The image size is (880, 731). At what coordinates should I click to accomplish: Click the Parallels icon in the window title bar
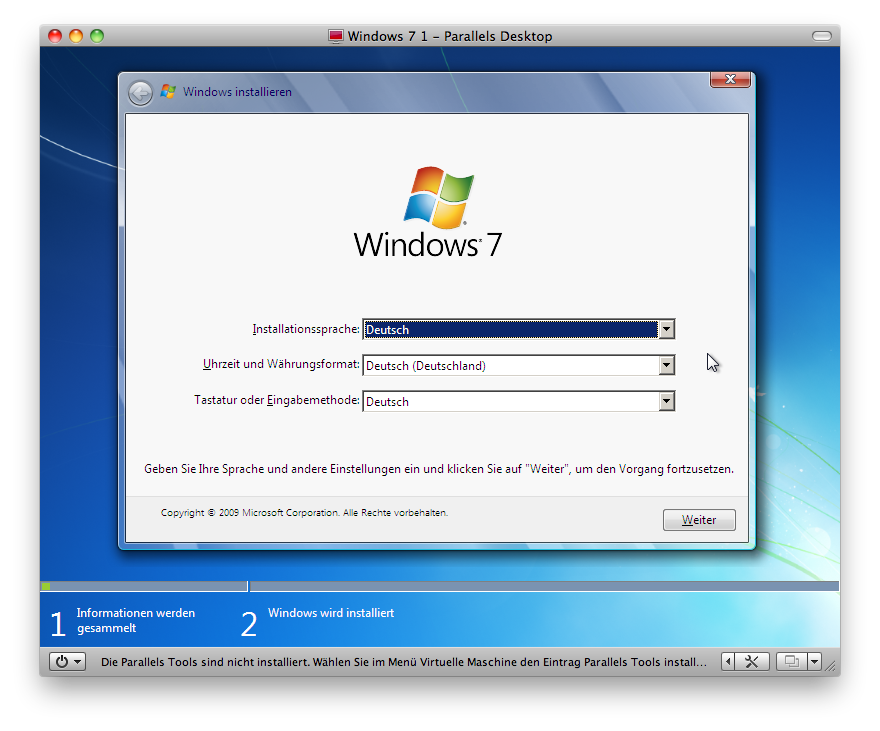[x=335, y=36]
